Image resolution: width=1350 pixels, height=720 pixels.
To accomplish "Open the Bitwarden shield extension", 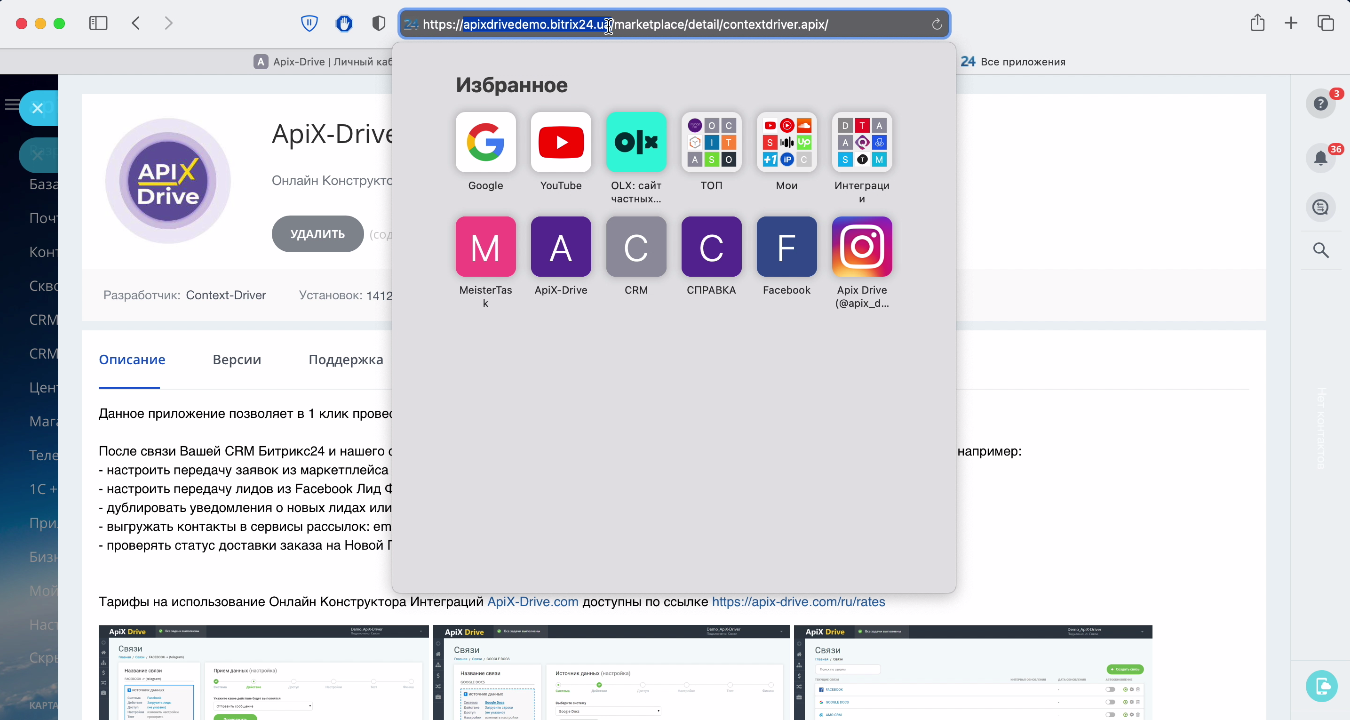I will pyautogui.click(x=310, y=23).
